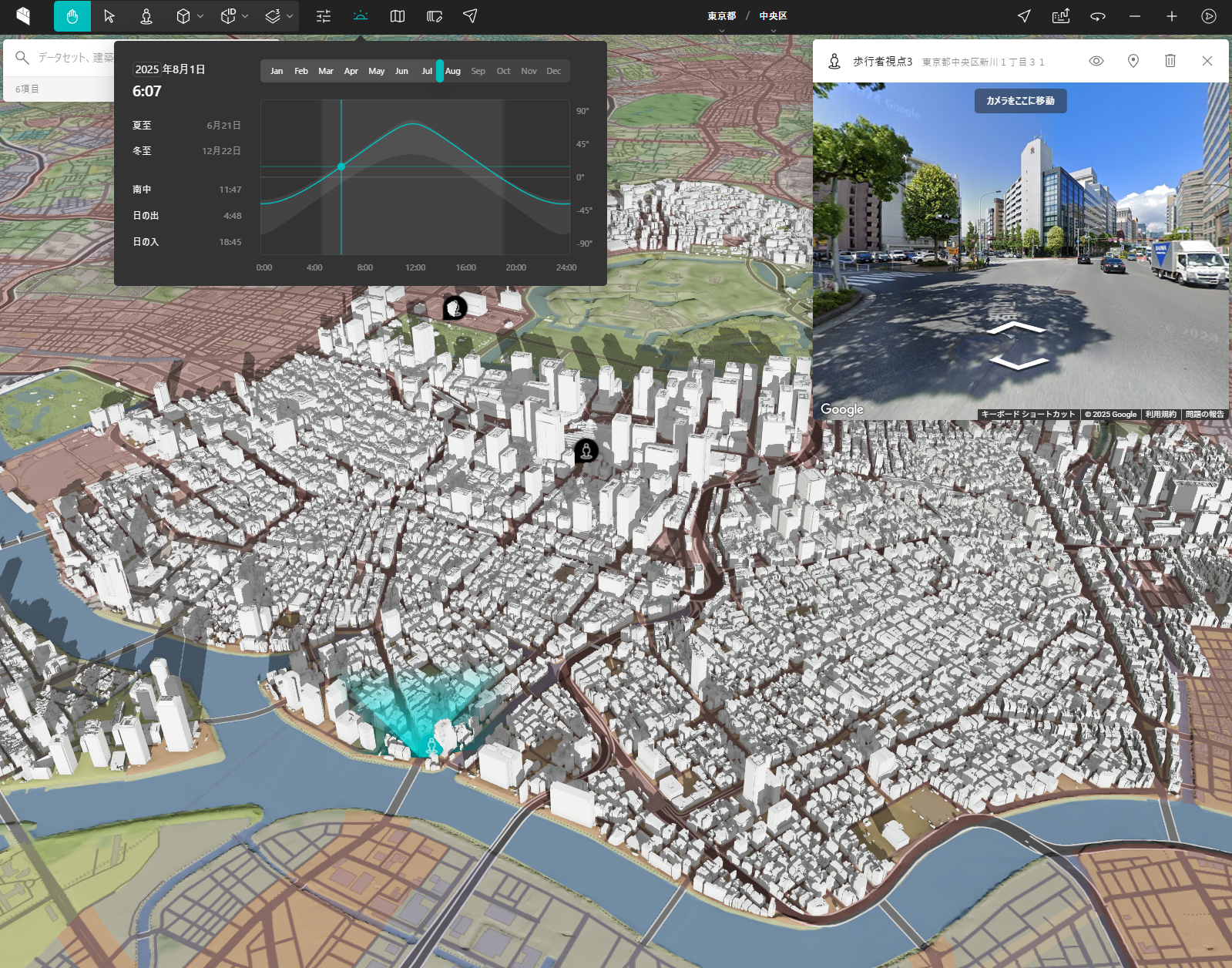This screenshot has width=1232, height=968.
Task: Click the 日の出 4:48 row
Action: click(x=186, y=216)
